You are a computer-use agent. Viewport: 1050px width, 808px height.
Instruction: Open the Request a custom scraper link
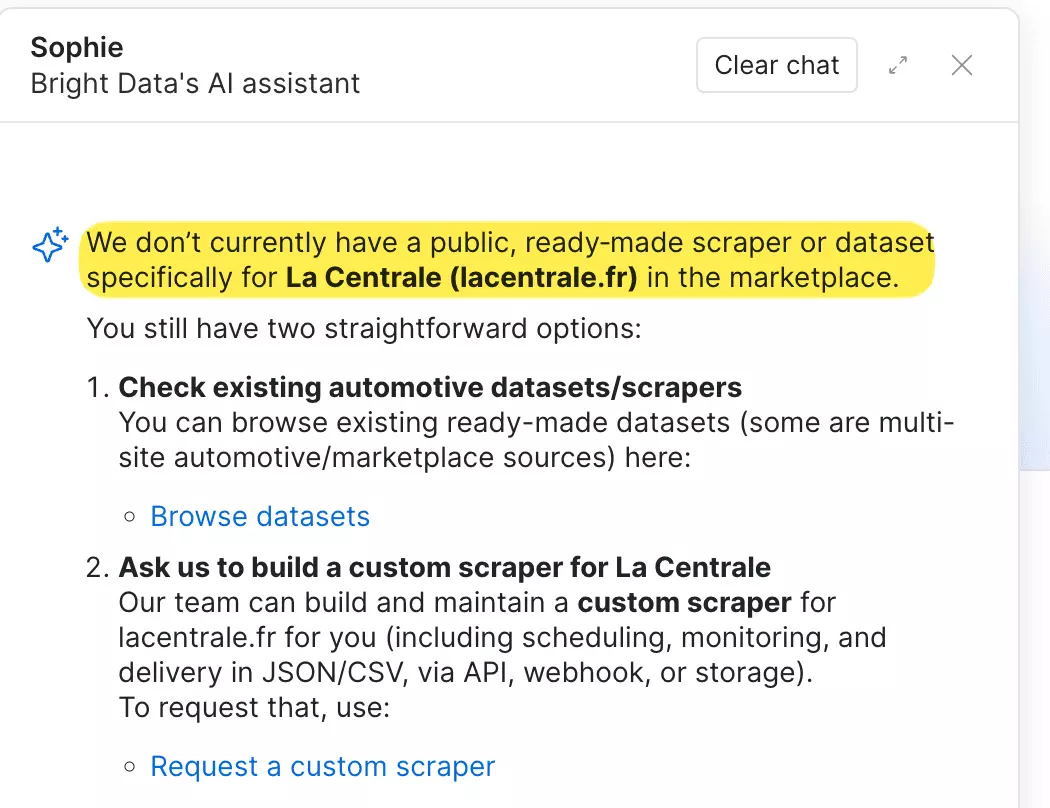pyautogui.click(x=323, y=766)
